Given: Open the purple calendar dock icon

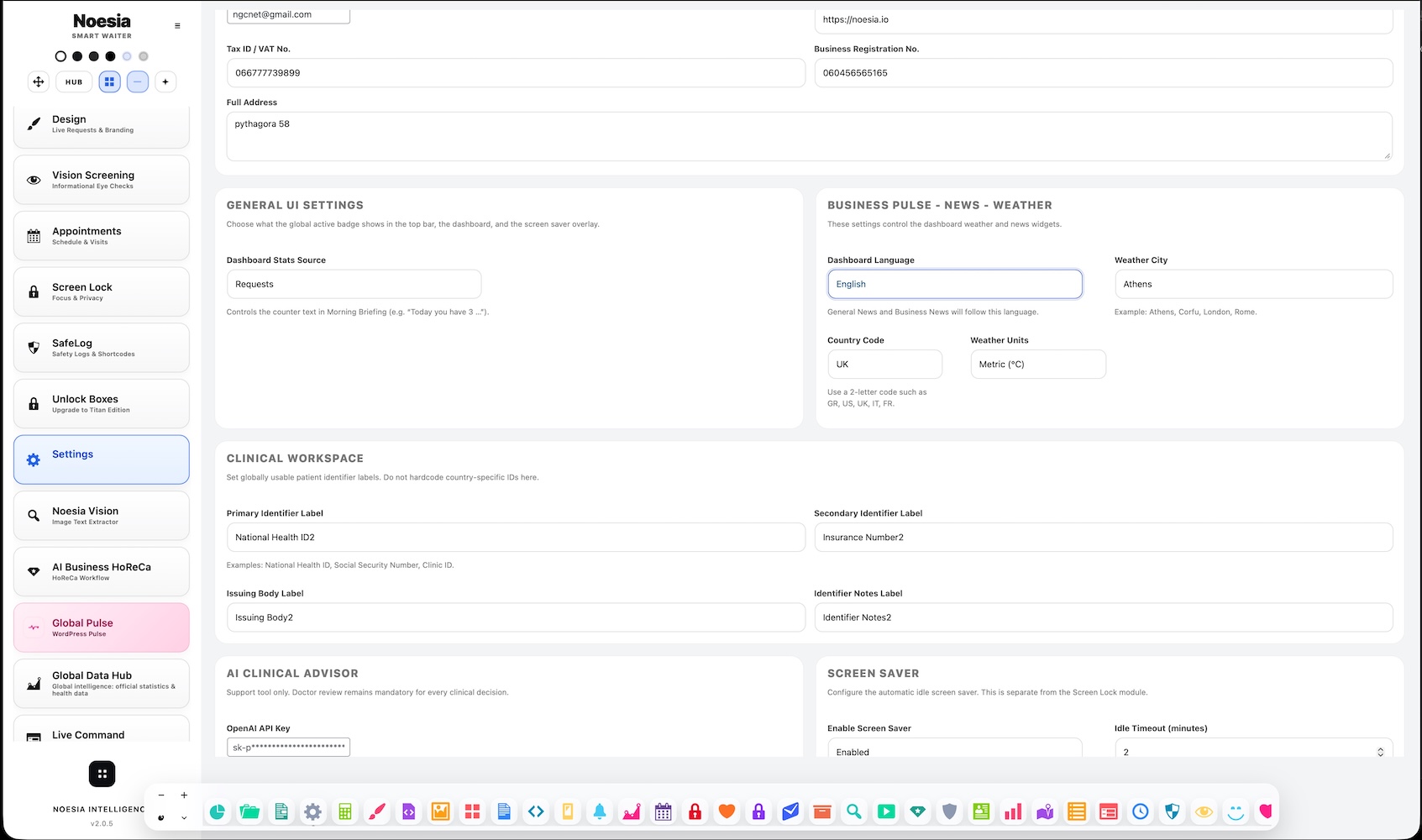Looking at the screenshot, I should tap(664, 811).
